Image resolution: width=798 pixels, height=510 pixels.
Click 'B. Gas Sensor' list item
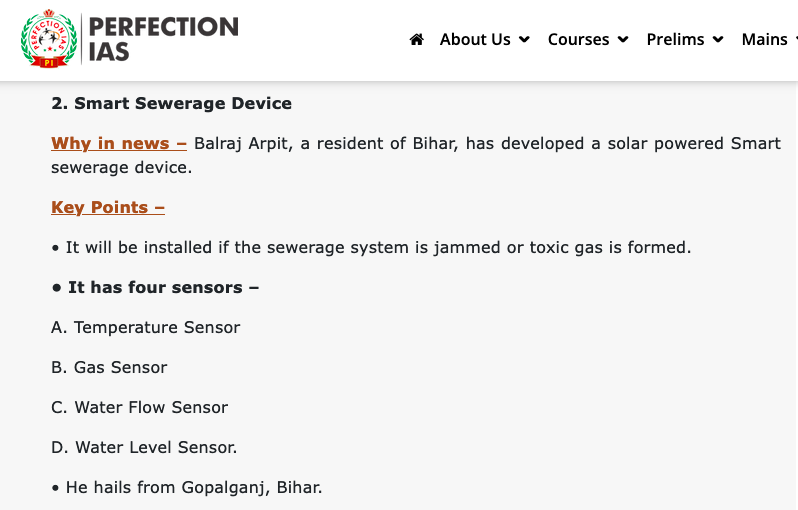pyautogui.click(x=109, y=367)
